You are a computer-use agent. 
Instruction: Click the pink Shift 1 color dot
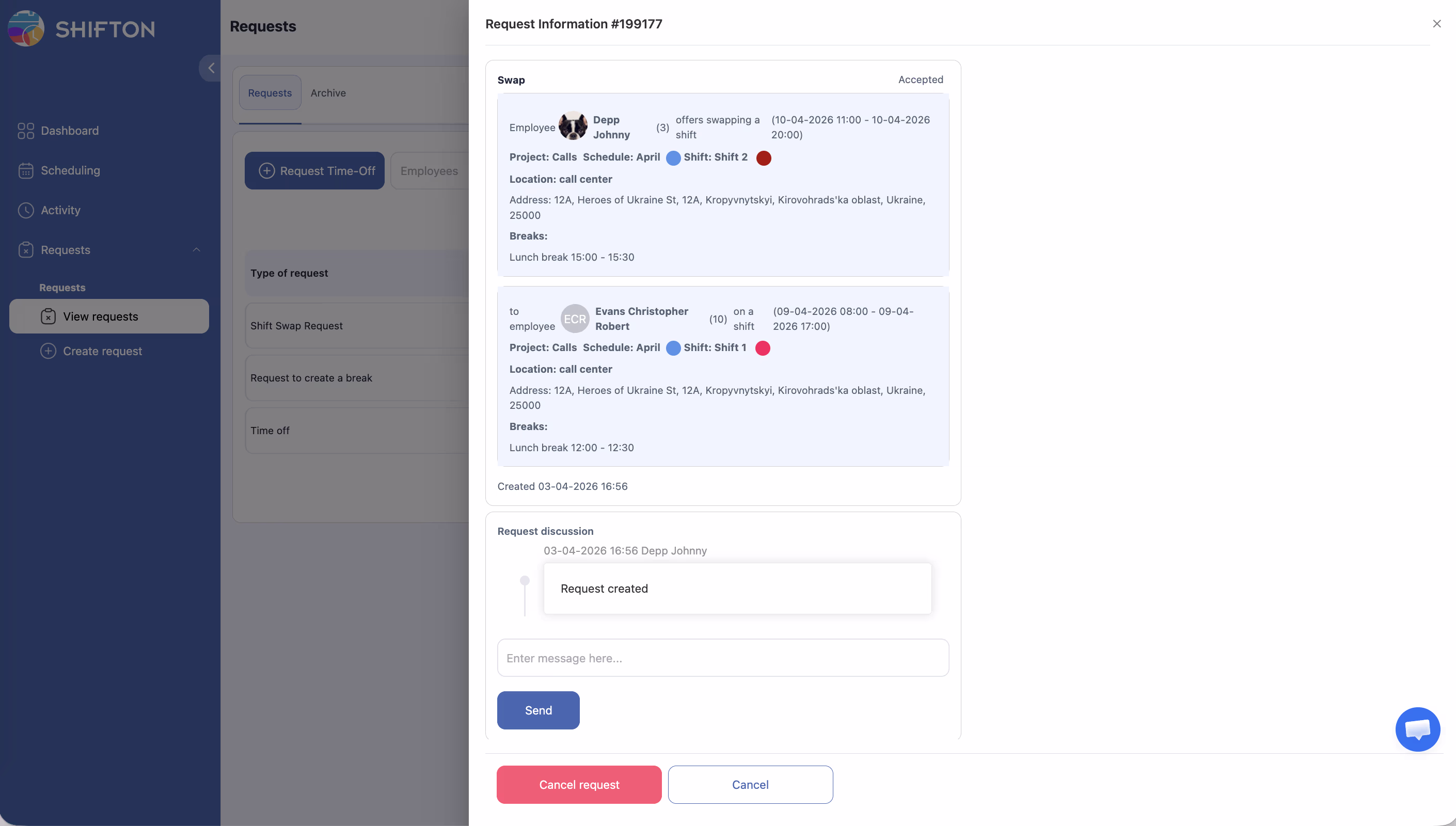click(762, 348)
